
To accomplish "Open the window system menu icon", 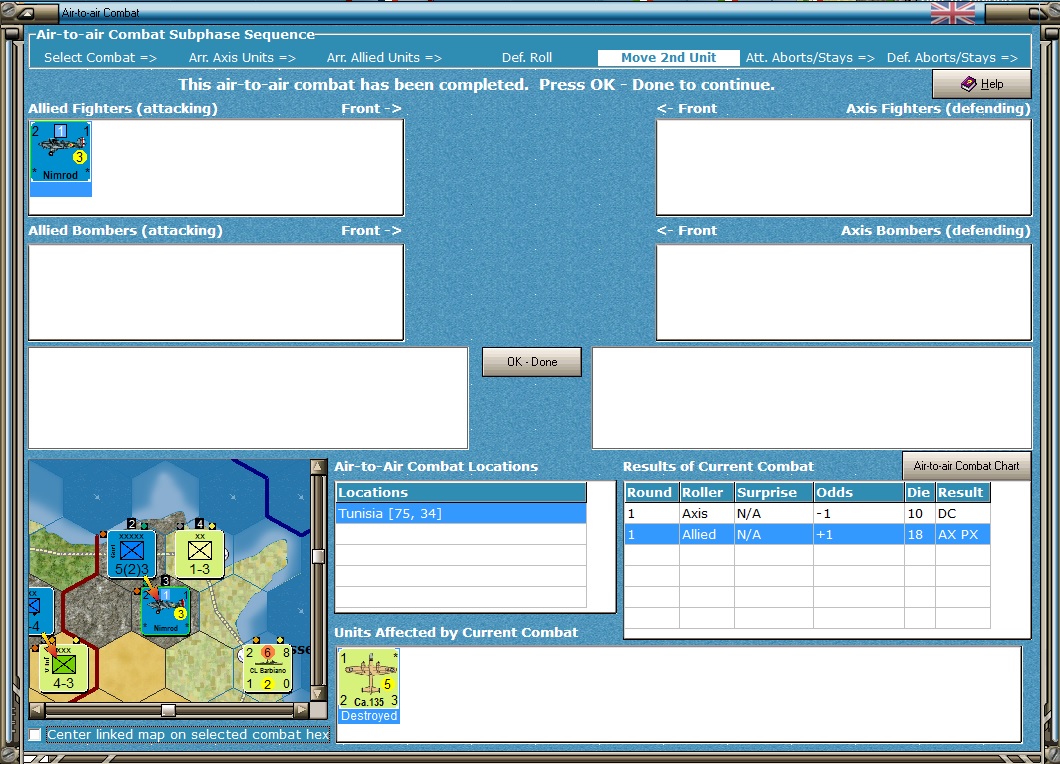I will (26, 12).
